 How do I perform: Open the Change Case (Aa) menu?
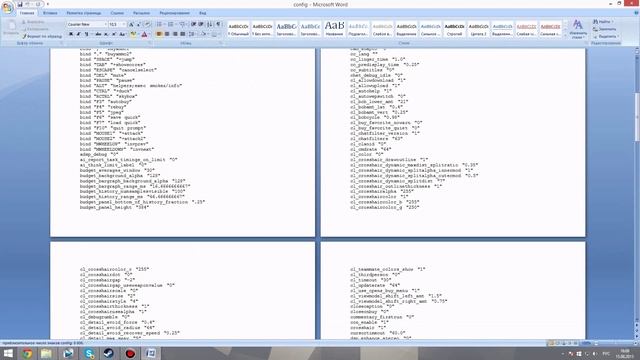[122, 34]
